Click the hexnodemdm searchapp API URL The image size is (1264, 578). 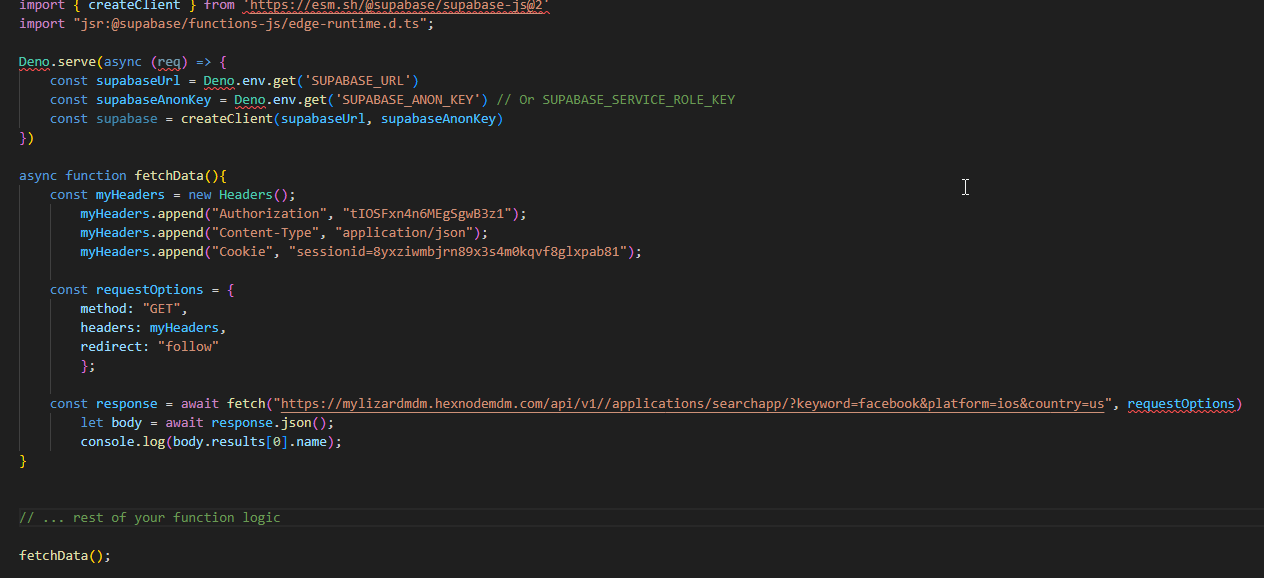(x=693, y=404)
